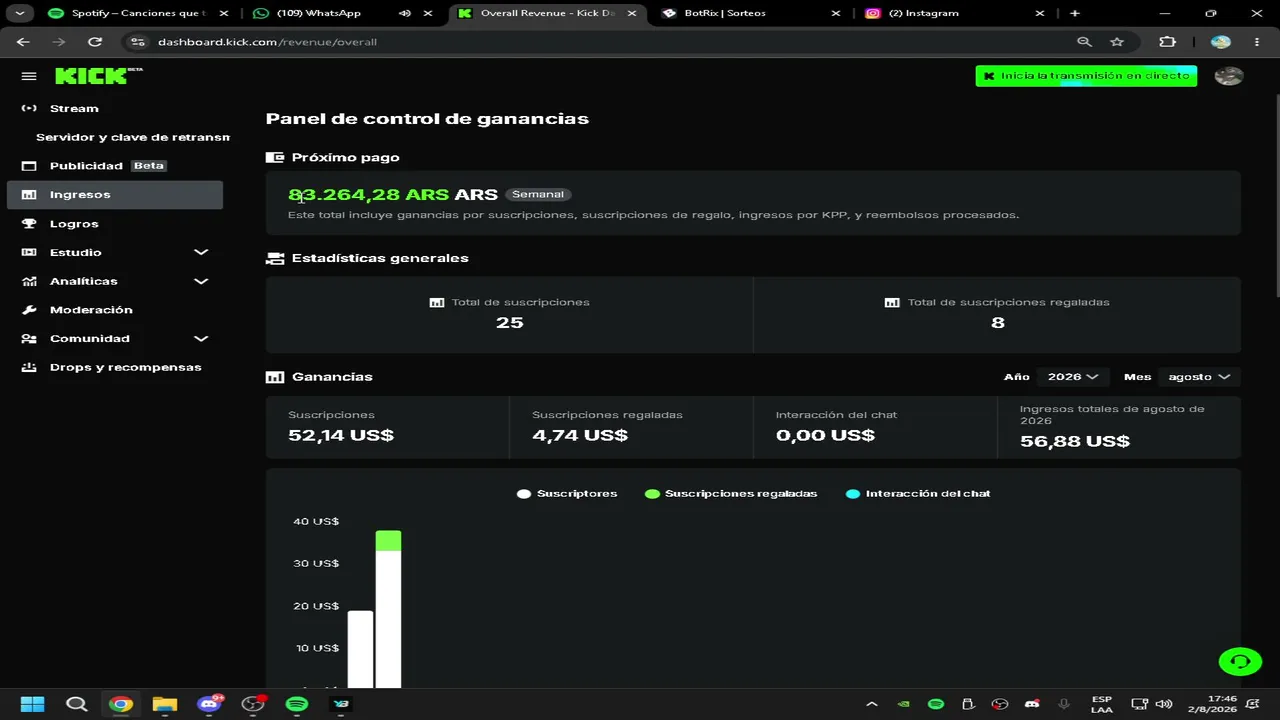Open Logros in the sidebar

(74, 224)
